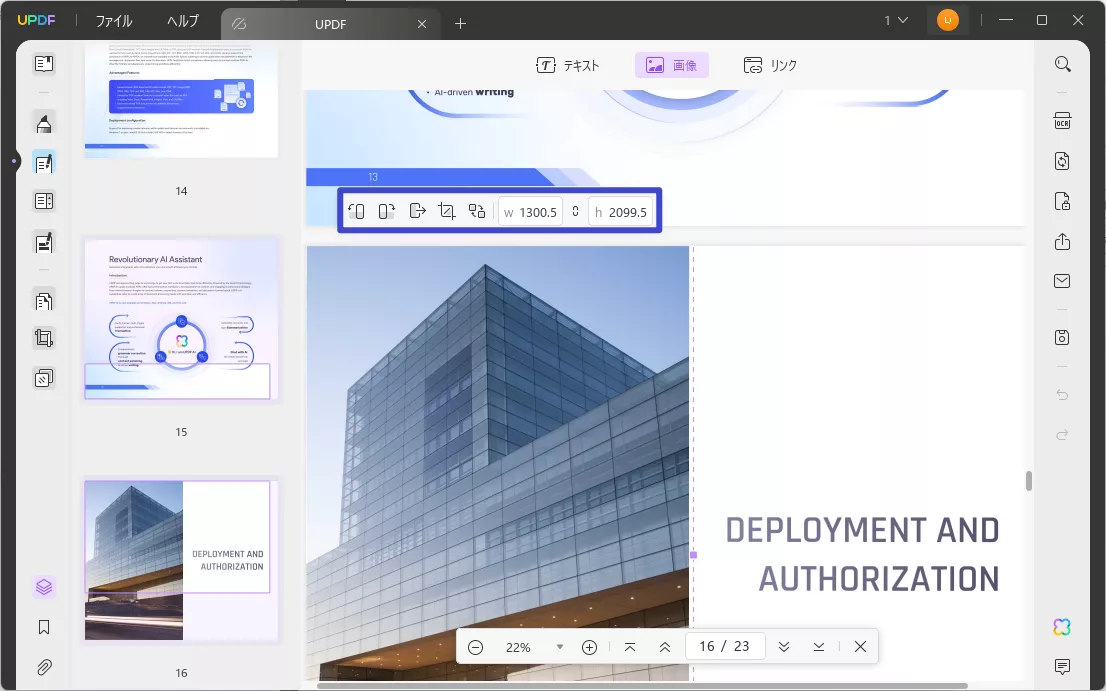1106x691 pixels.
Task: Go to the next page
Action: pyautogui.click(x=784, y=647)
